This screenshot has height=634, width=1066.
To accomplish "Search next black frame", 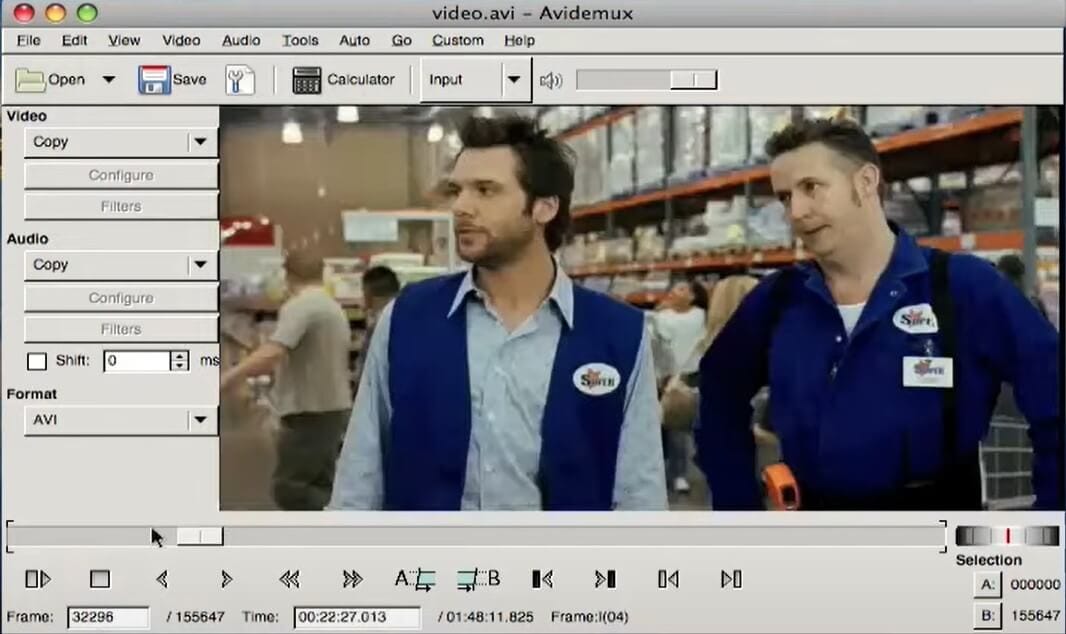I will click(x=605, y=579).
